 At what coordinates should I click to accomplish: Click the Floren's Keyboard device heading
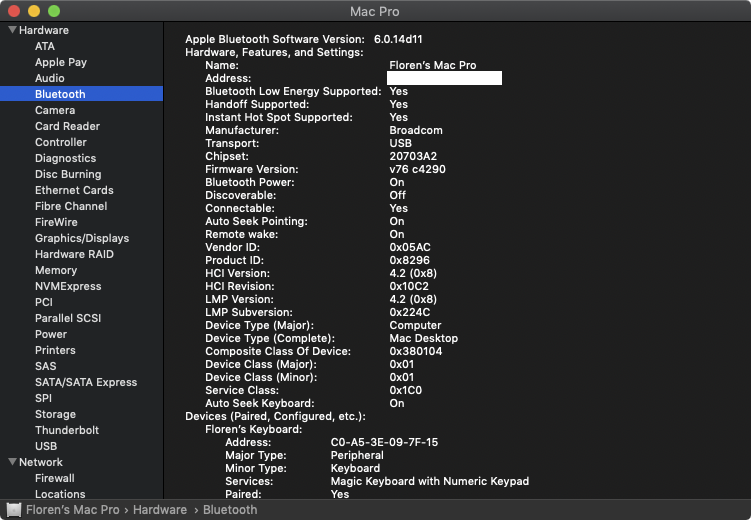click(x=253, y=429)
